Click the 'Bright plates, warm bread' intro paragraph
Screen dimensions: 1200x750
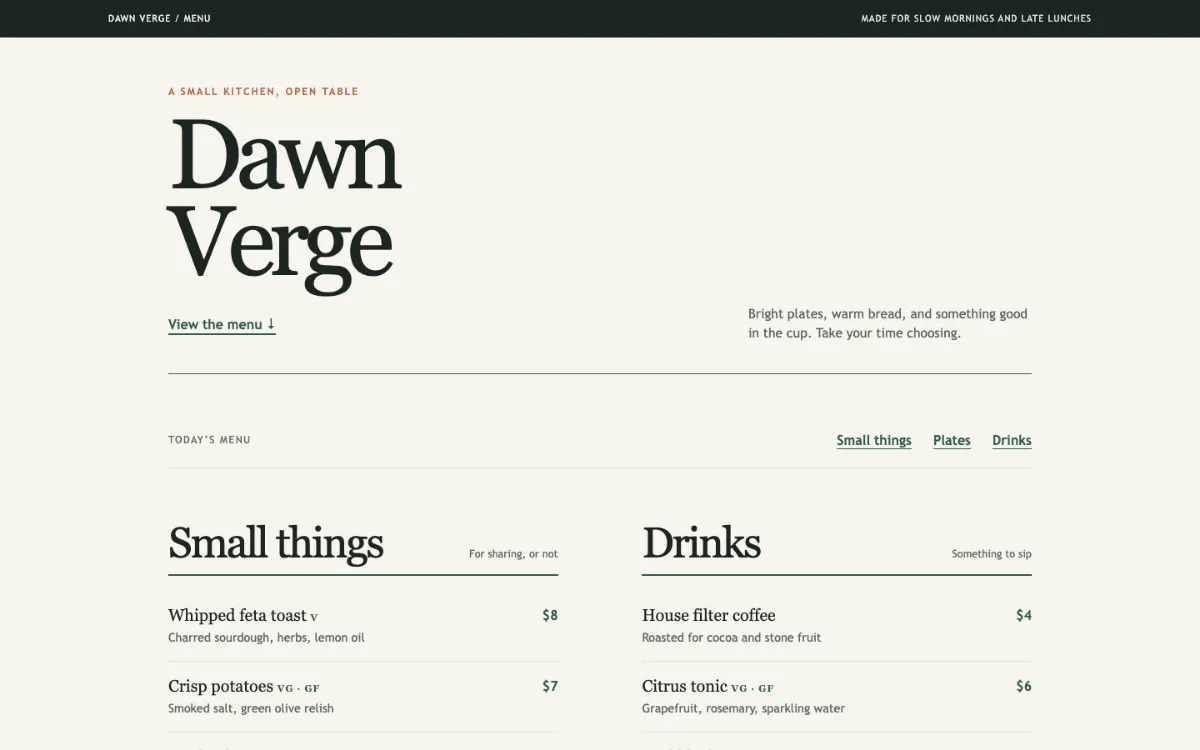tap(888, 323)
